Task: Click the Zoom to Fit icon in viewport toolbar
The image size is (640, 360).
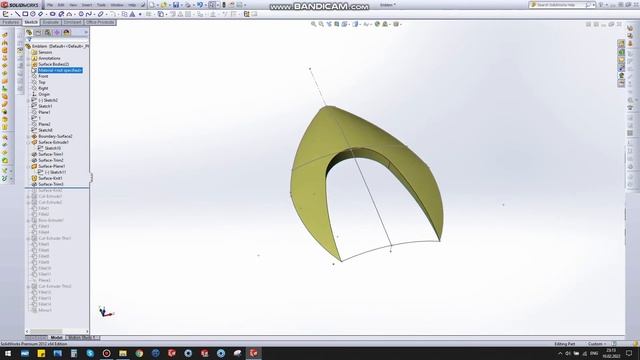Action: click(313, 24)
